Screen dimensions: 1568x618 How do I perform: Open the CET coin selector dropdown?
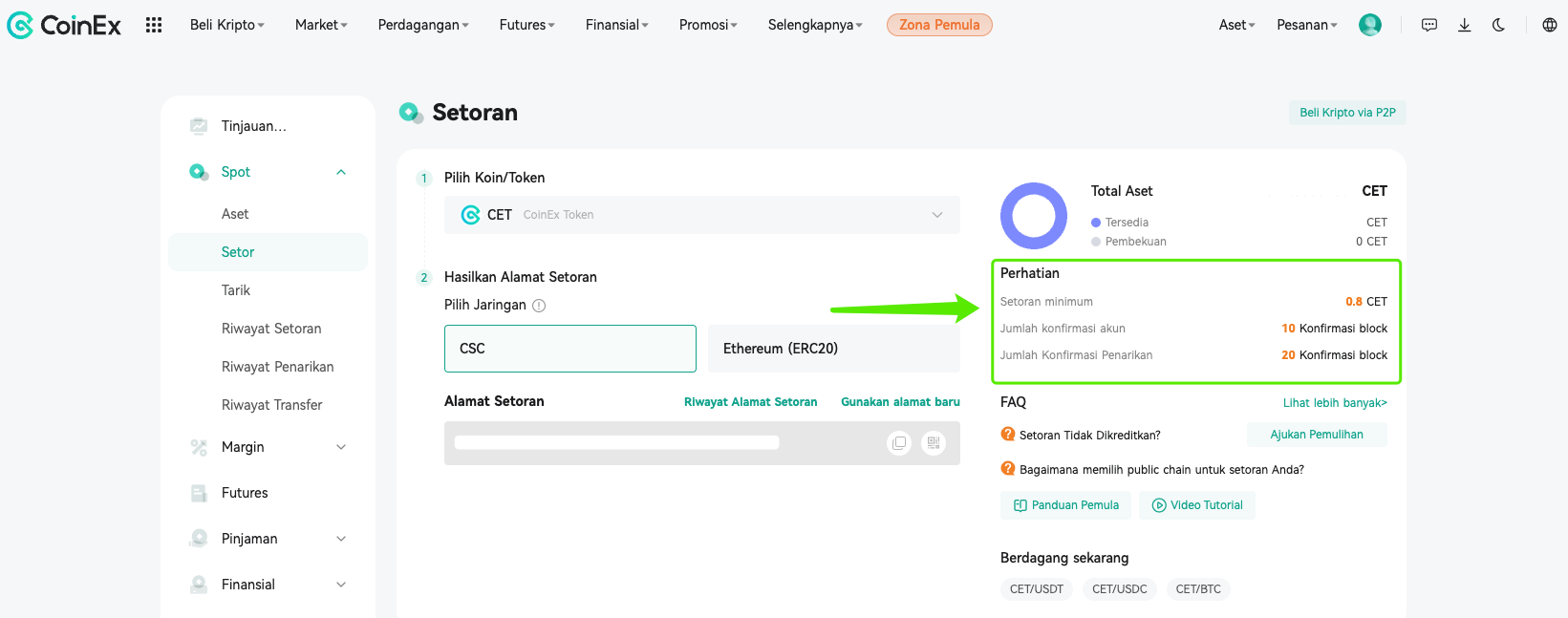(x=702, y=215)
